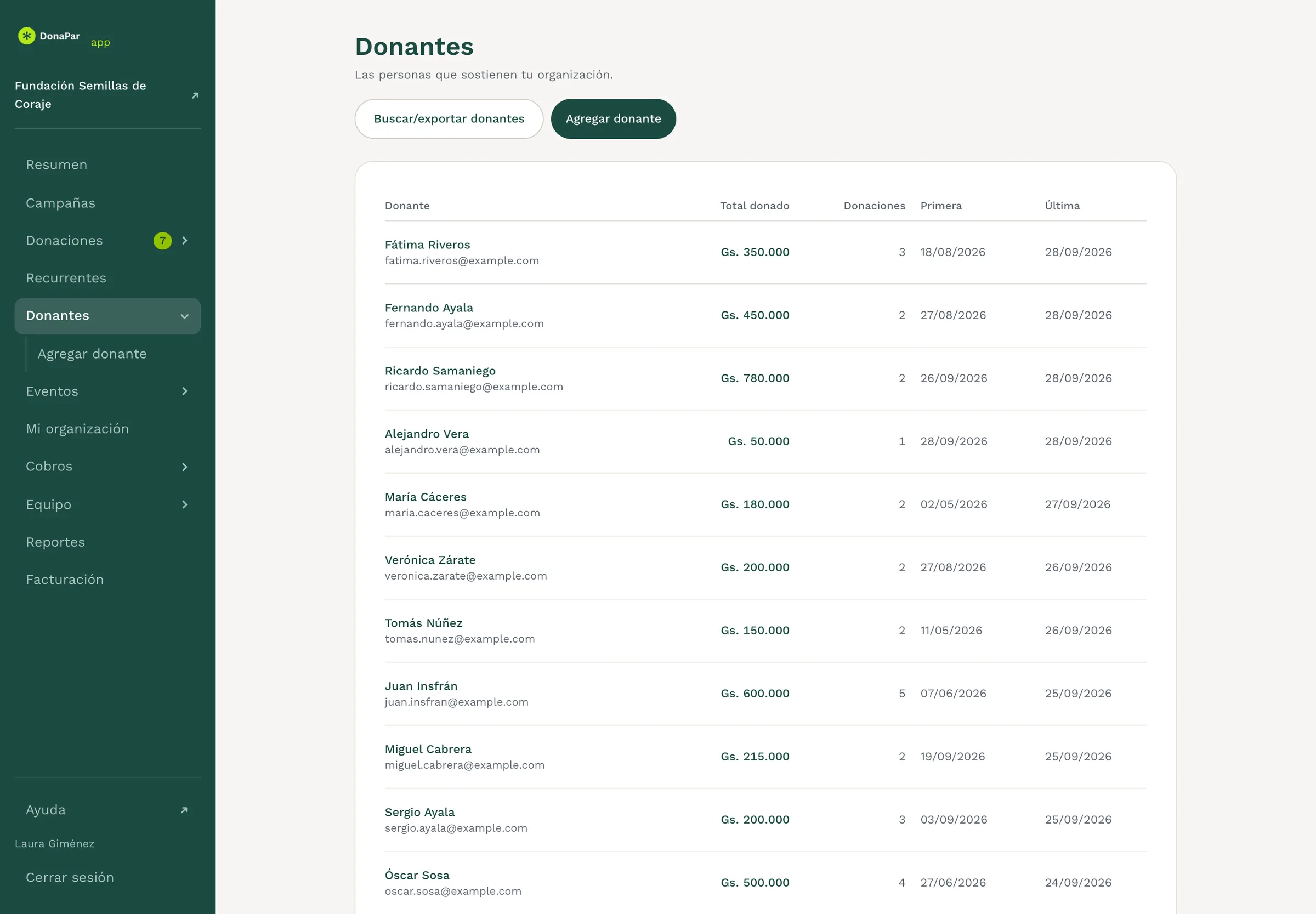
Task: Open Facturación in the sidebar
Action: click(107, 580)
